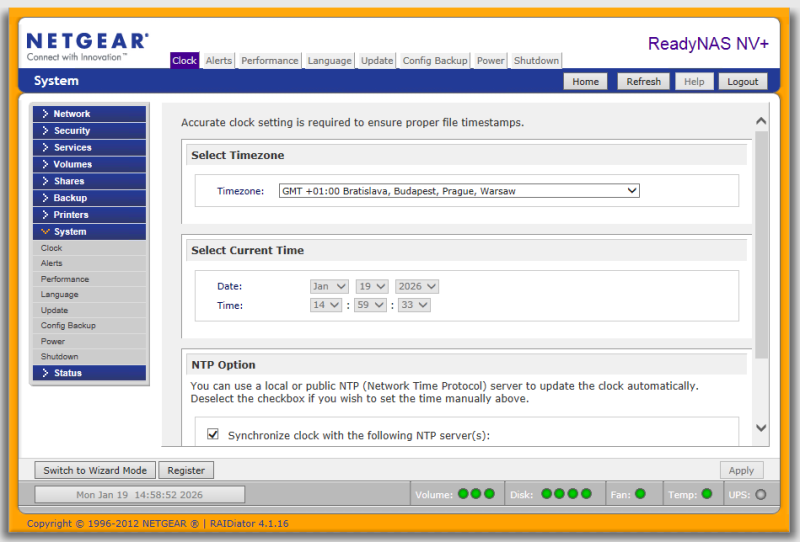Select the Clock tab
The width and height of the screenshot is (800, 542).
[184, 60]
